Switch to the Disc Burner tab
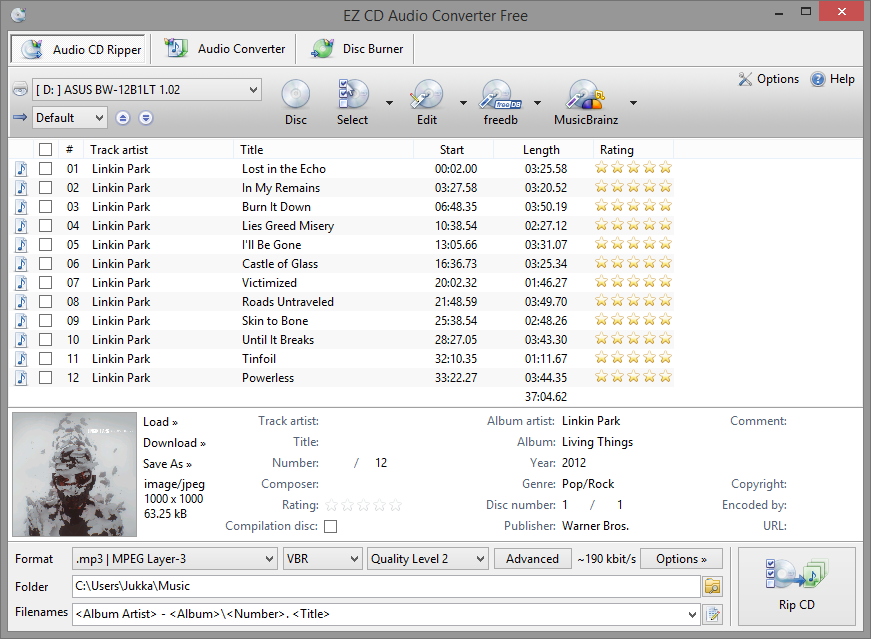This screenshot has width=871, height=639. 357,49
